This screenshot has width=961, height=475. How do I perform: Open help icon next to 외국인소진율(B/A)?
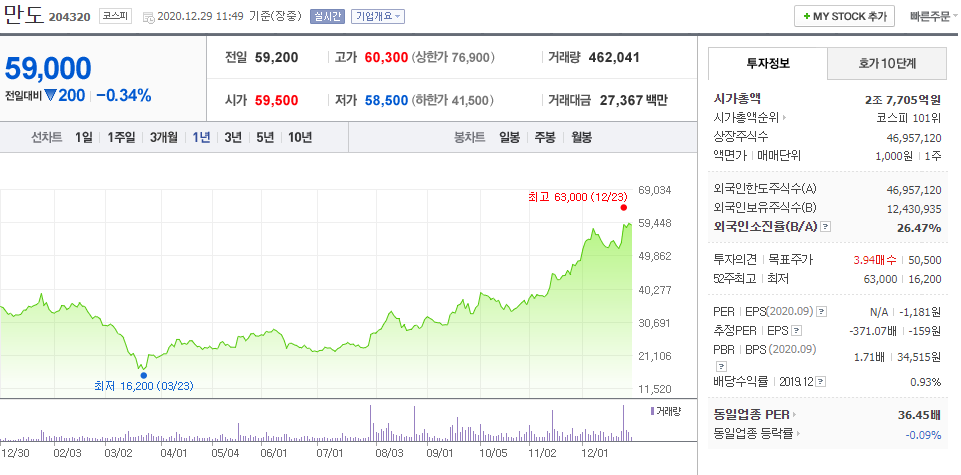click(x=826, y=227)
